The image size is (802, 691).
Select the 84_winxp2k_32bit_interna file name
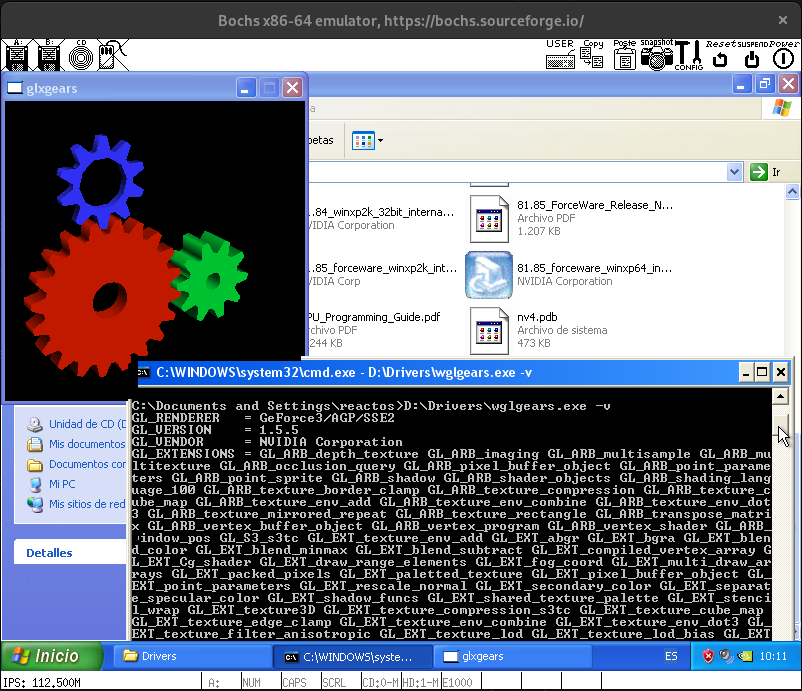382,212
